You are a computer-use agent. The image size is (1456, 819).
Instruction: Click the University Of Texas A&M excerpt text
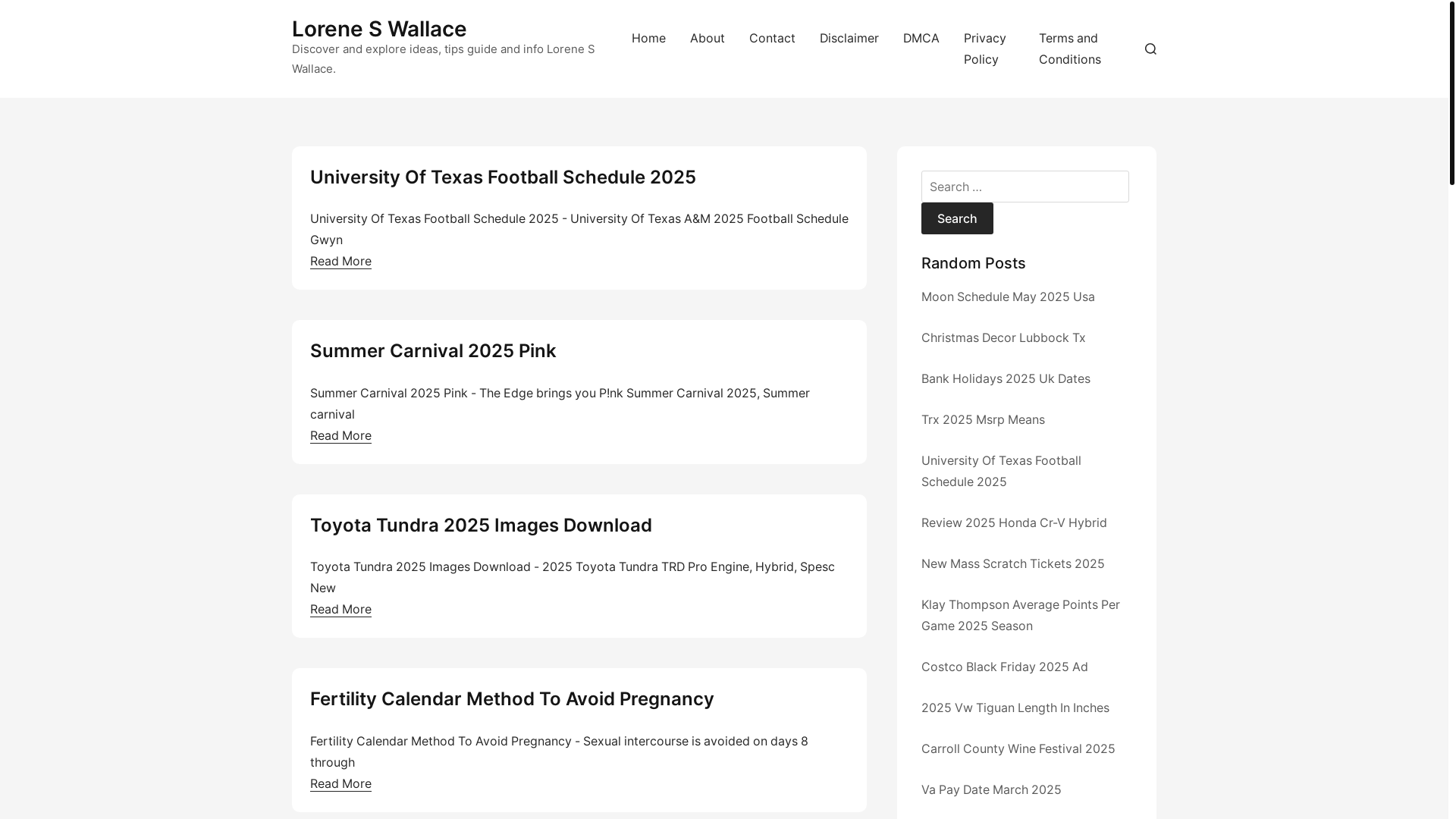coord(579,229)
